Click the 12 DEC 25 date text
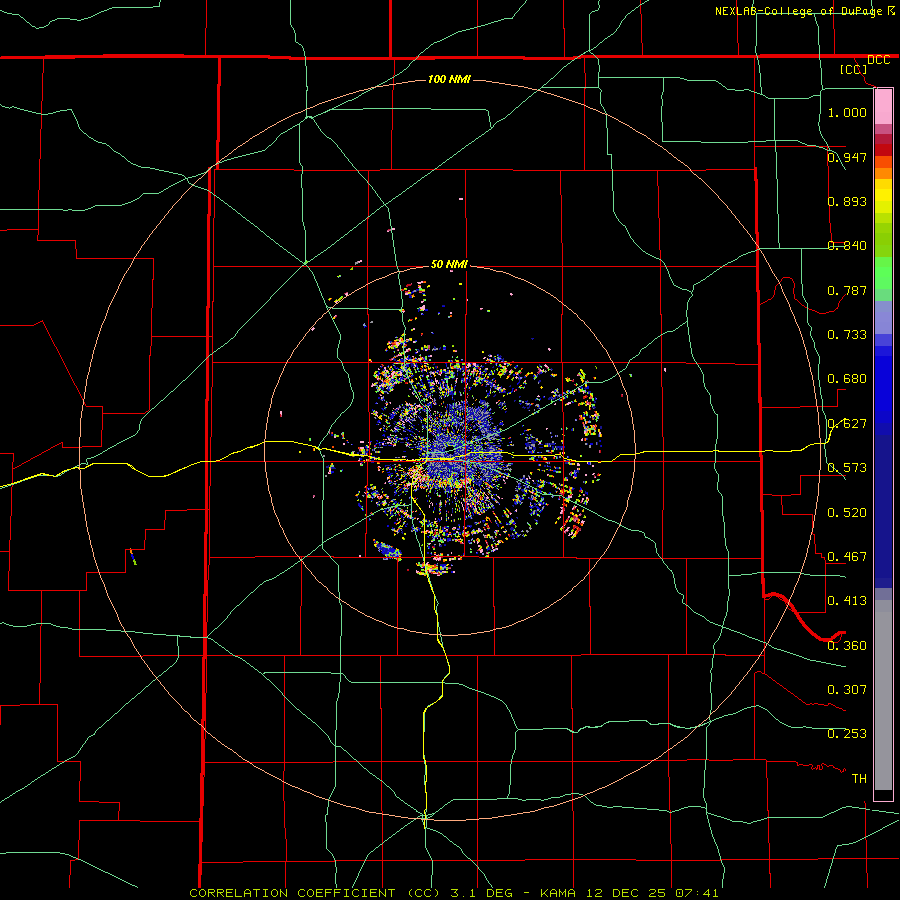 [x=626, y=893]
